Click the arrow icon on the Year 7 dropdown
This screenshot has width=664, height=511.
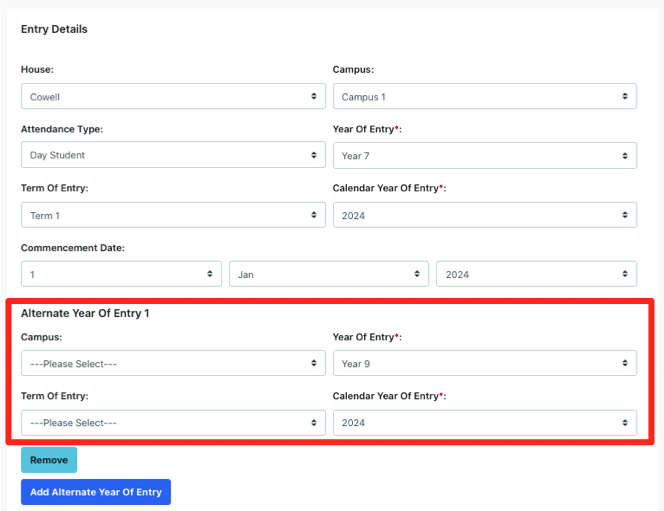[x=625, y=156]
